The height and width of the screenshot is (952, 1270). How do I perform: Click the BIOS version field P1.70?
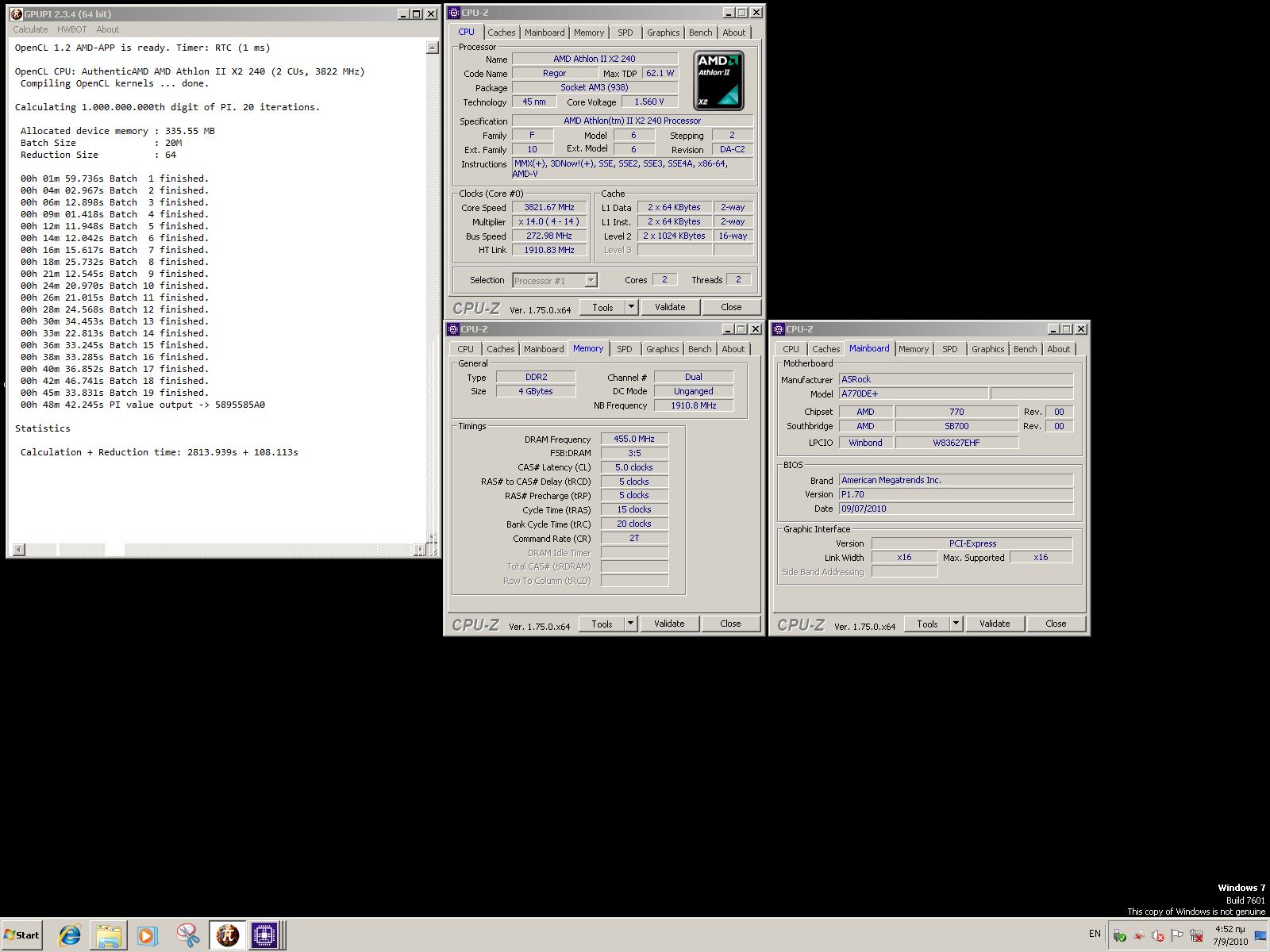tap(956, 494)
